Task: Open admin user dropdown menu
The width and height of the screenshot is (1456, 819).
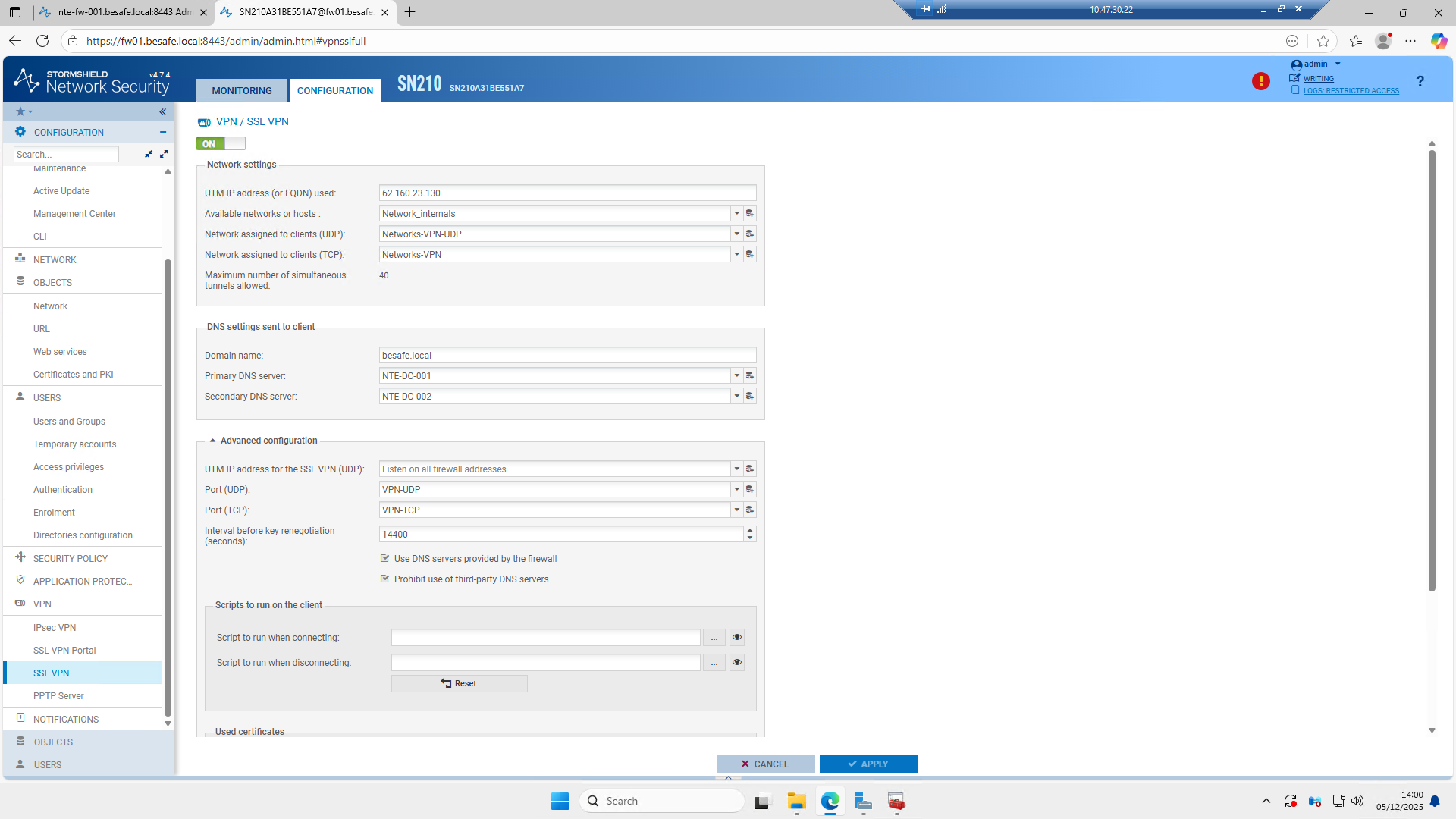Action: click(x=1316, y=64)
